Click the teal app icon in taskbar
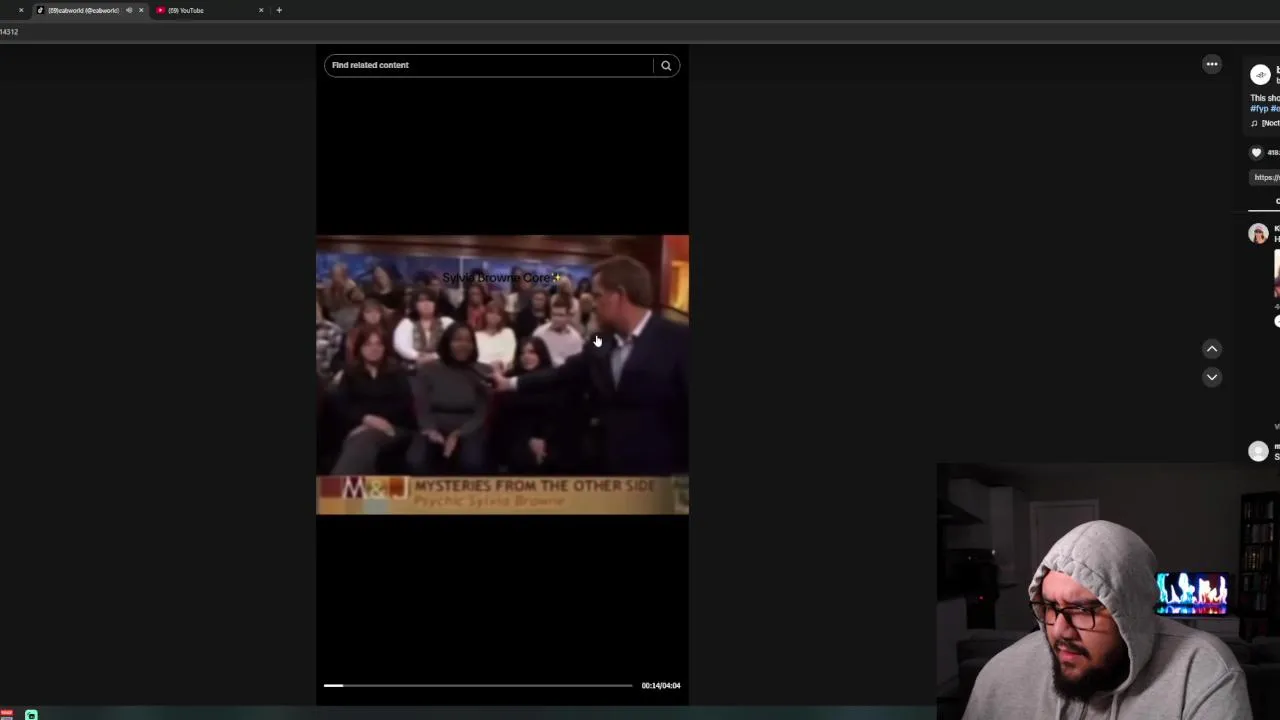 pyautogui.click(x=31, y=714)
